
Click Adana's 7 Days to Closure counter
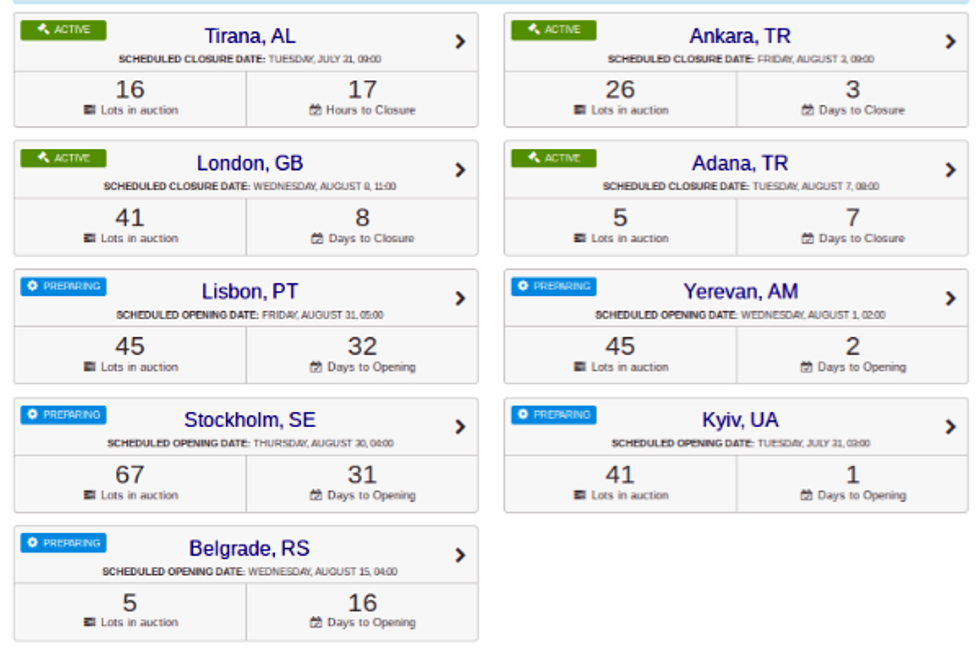852,218
